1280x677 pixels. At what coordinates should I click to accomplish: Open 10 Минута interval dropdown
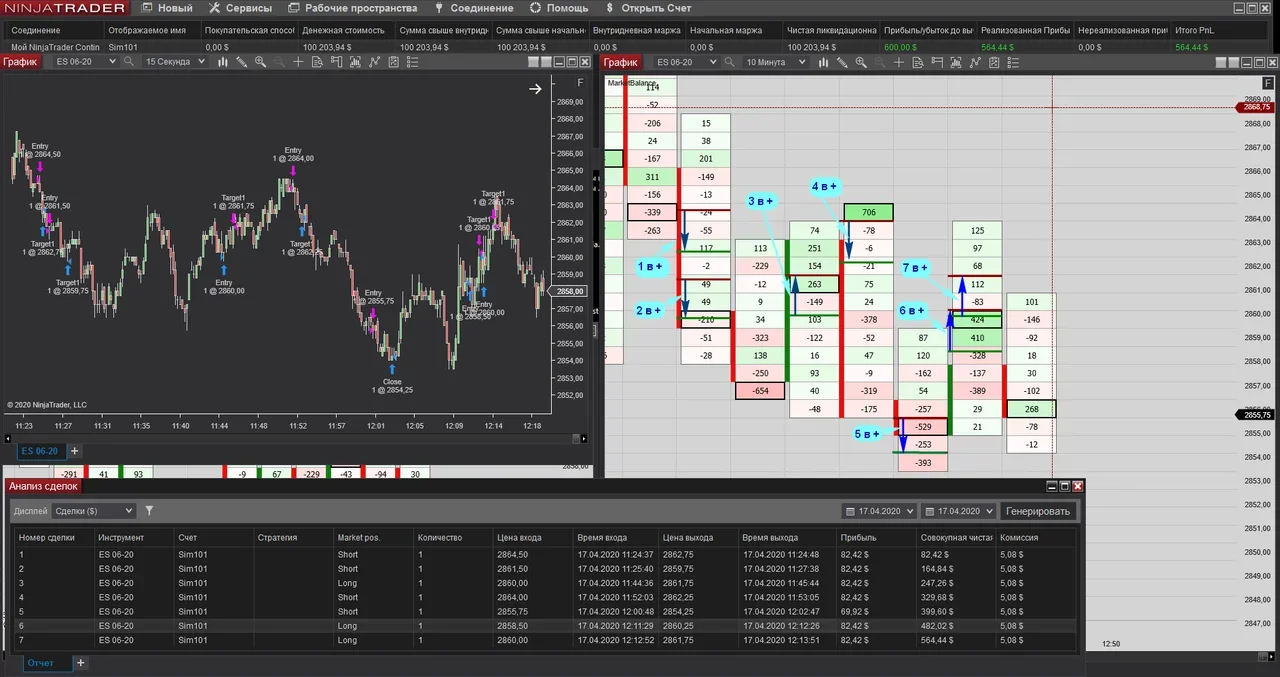(774, 62)
